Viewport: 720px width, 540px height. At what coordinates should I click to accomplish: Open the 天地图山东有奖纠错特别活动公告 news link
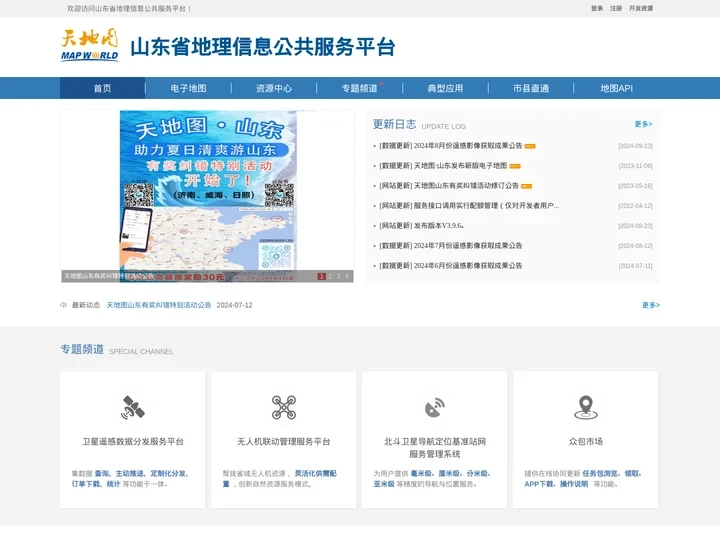point(159,305)
